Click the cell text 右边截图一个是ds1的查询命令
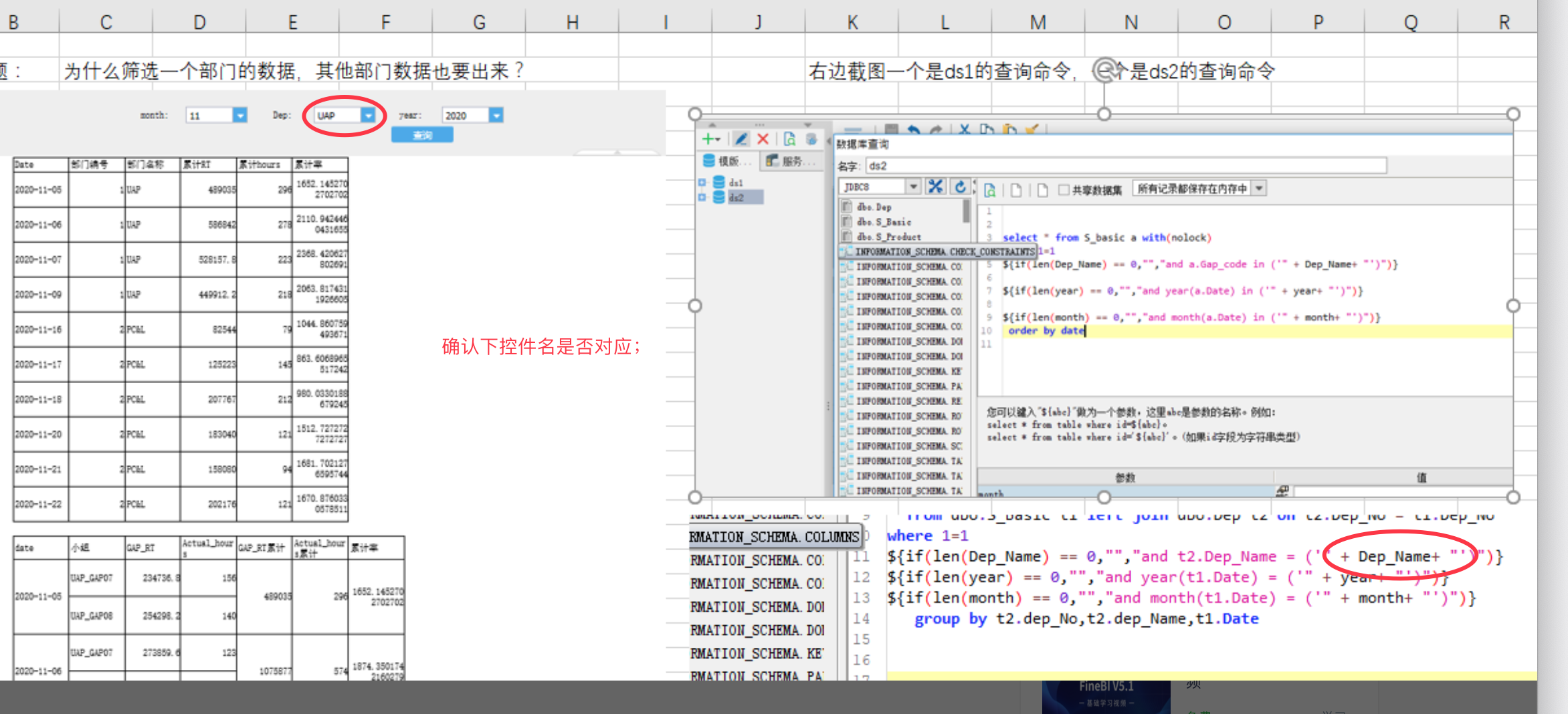Image resolution: width=1568 pixels, height=714 pixels. [941, 71]
